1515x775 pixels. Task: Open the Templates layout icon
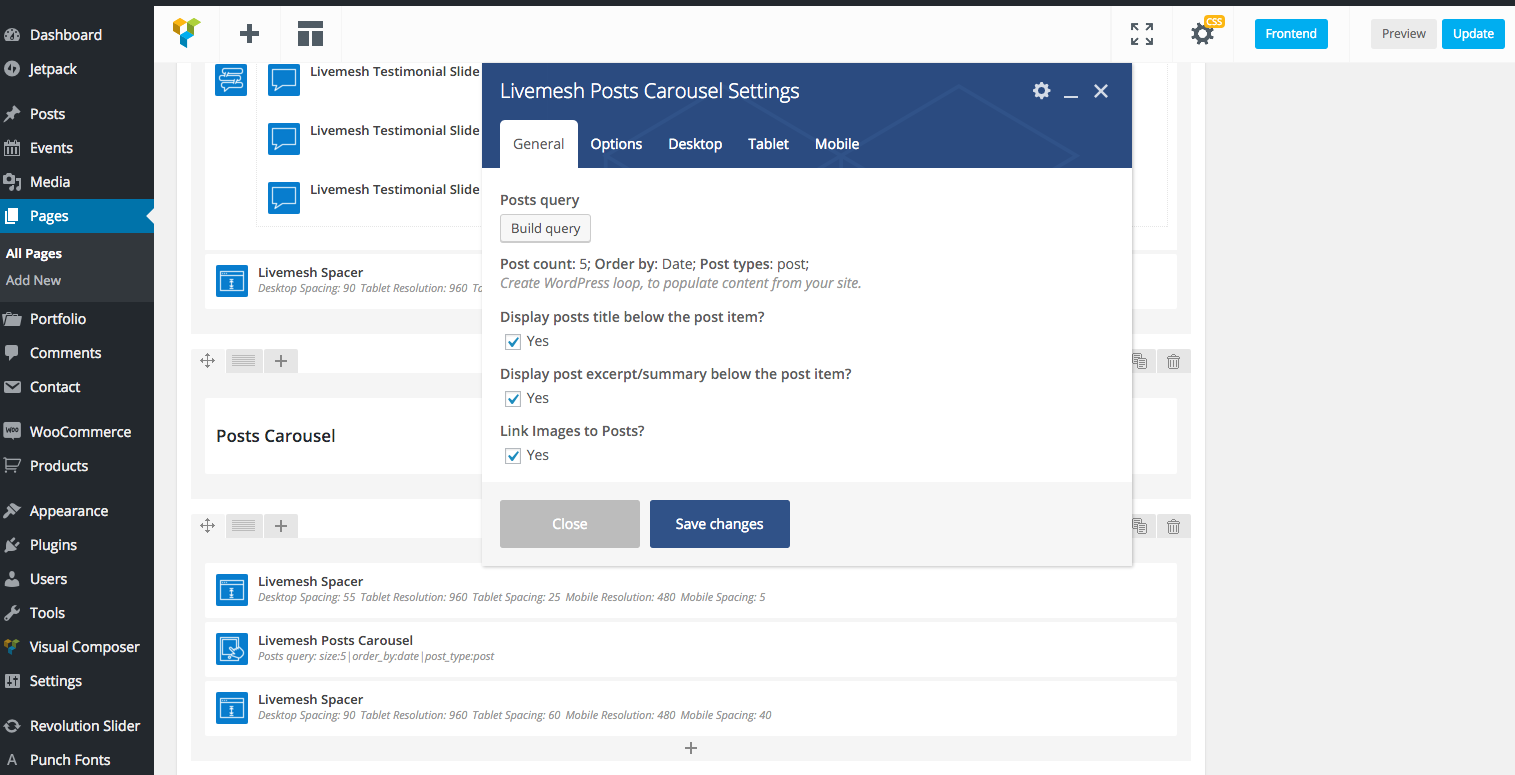click(x=310, y=34)
